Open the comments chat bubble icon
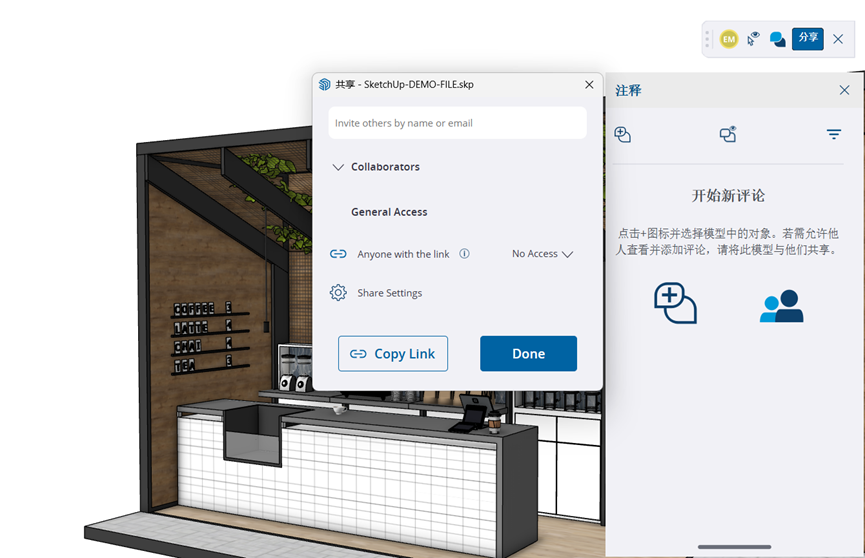Viewport: 865px width, 558px height. pos(777,39)
